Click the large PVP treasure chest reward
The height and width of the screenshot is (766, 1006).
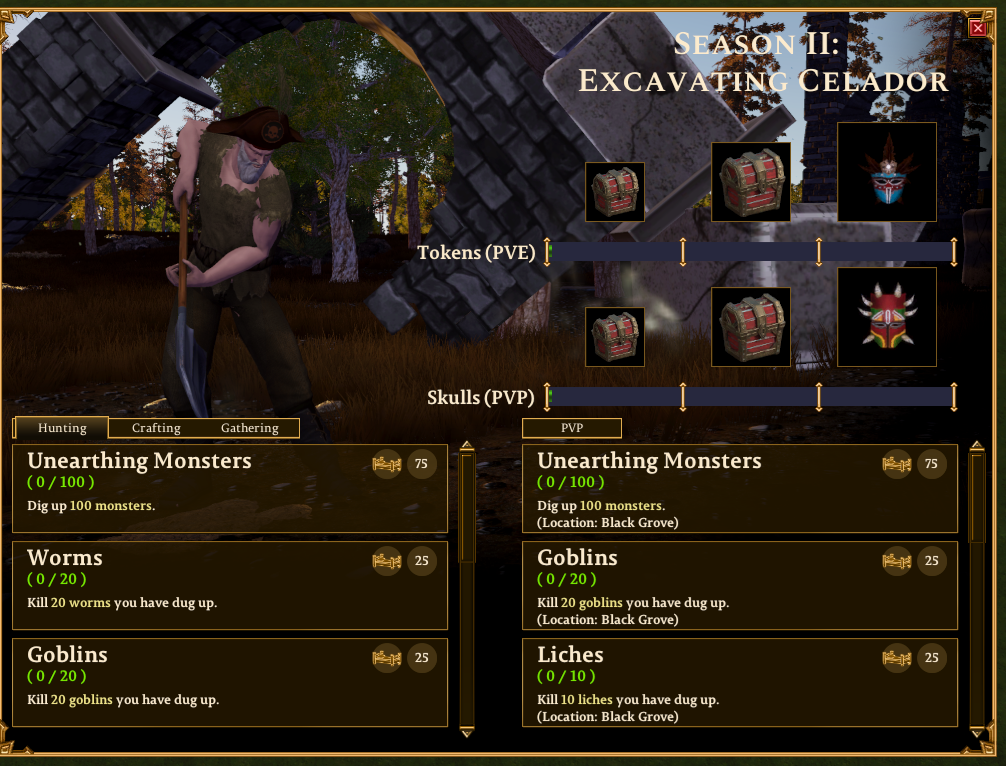(751, 327)
